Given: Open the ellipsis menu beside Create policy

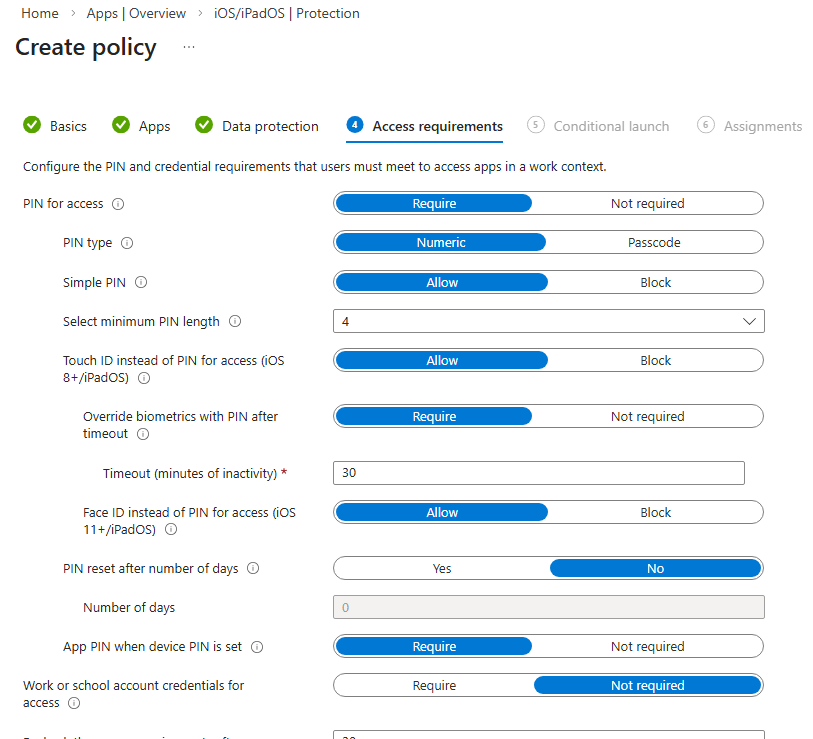Looking at the screenshot, I should click(189, 47).
